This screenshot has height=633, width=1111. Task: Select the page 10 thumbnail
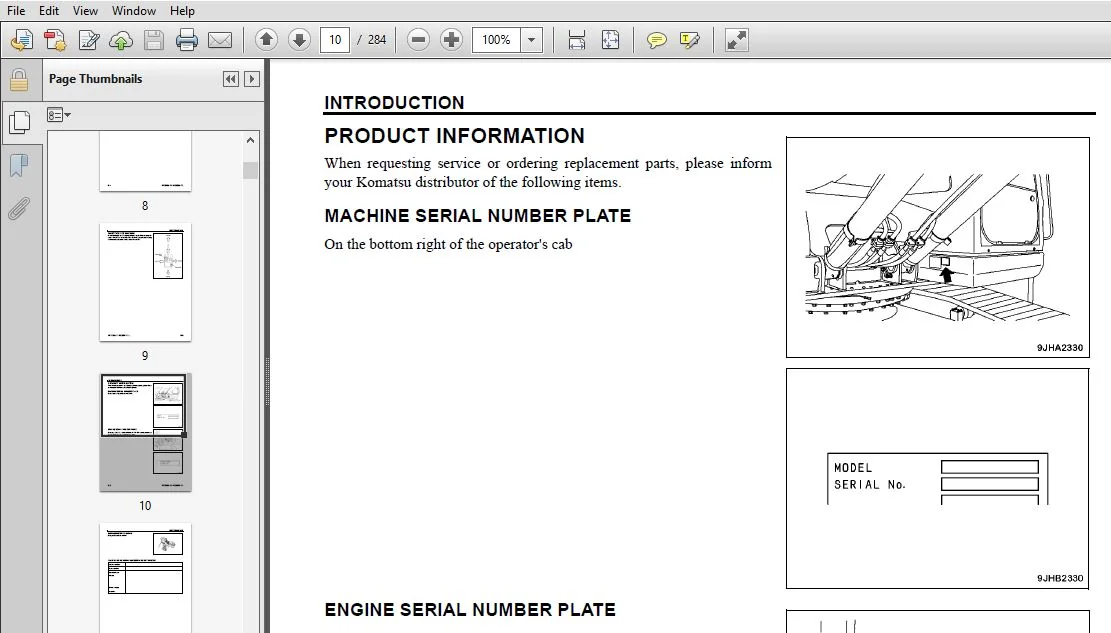(145, 432)
